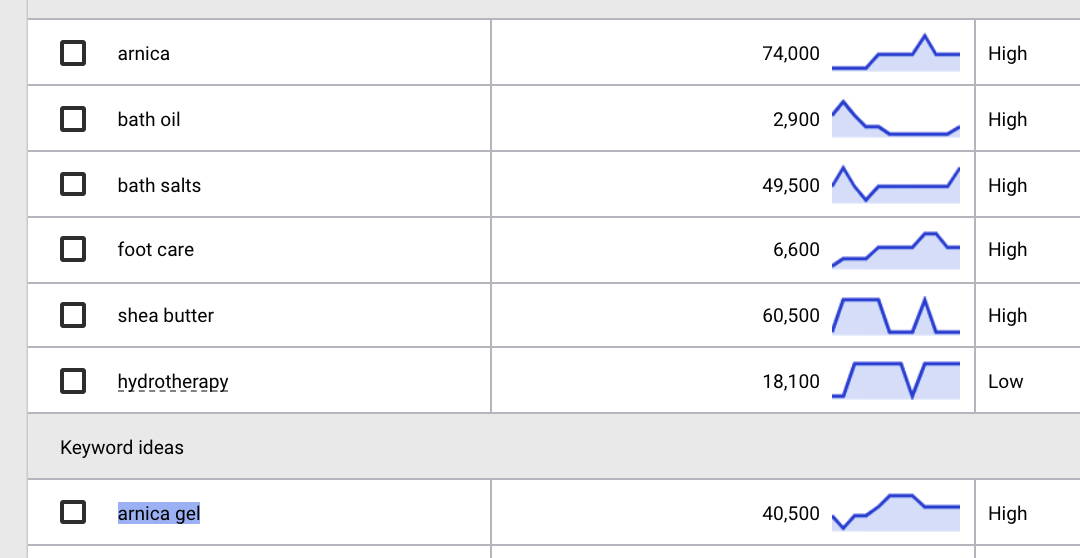Show the hydrotherapy trend chart
The width and height of the screenshot is (1080, 558).
(895, 381)
